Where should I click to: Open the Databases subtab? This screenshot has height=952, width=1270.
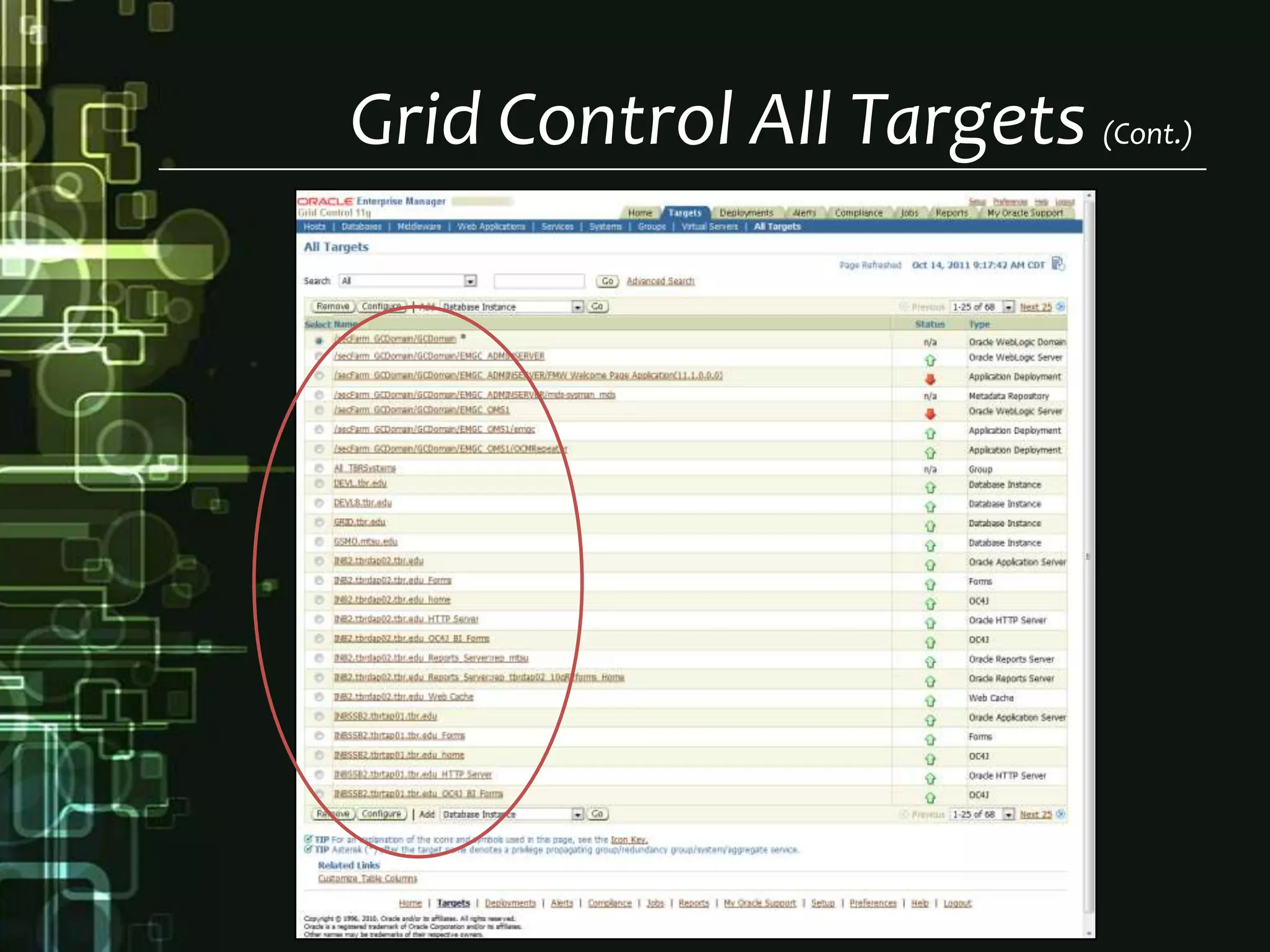pos(362,227)
